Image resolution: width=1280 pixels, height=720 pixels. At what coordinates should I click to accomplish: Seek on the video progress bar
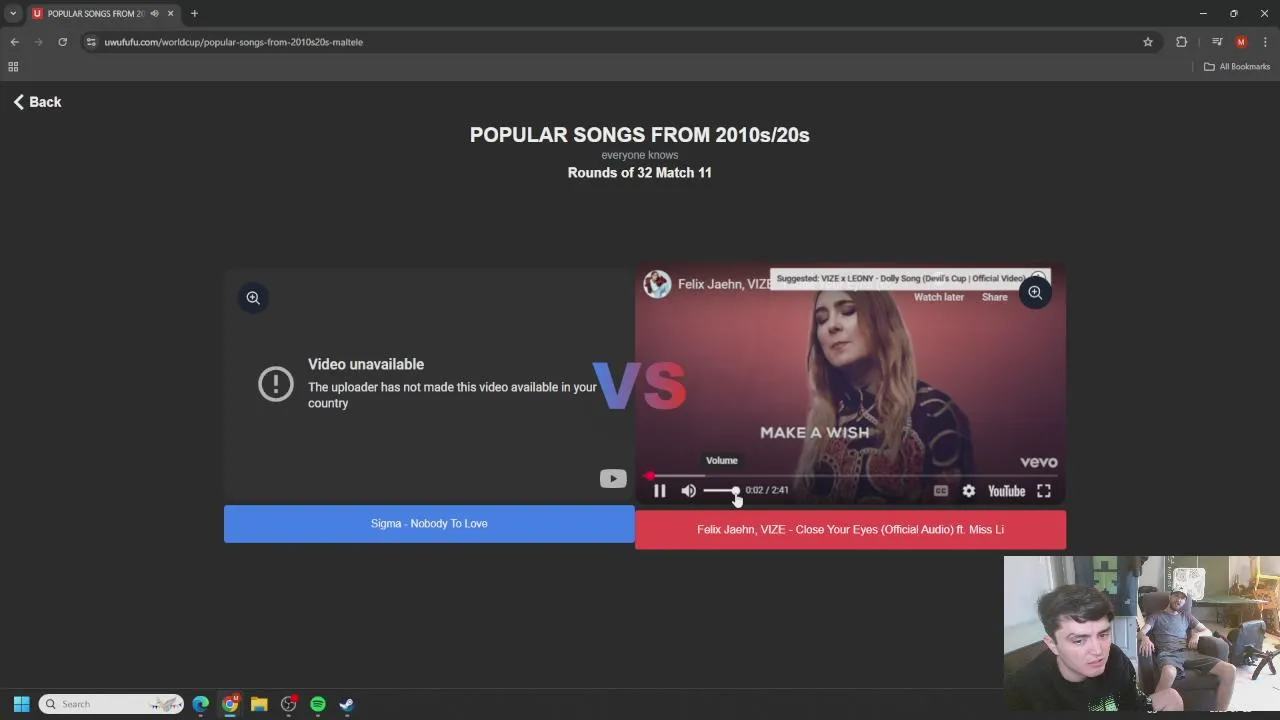point(850,476)
